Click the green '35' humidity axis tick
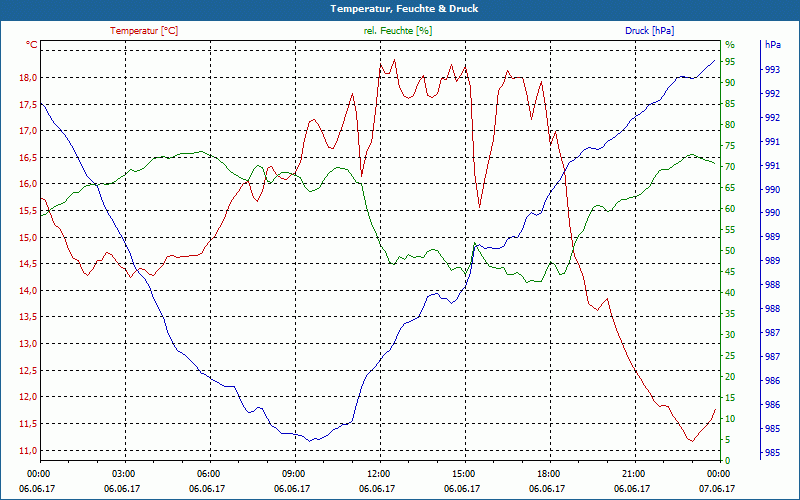The width and height of the screenshot is (800, 500). 730,314
